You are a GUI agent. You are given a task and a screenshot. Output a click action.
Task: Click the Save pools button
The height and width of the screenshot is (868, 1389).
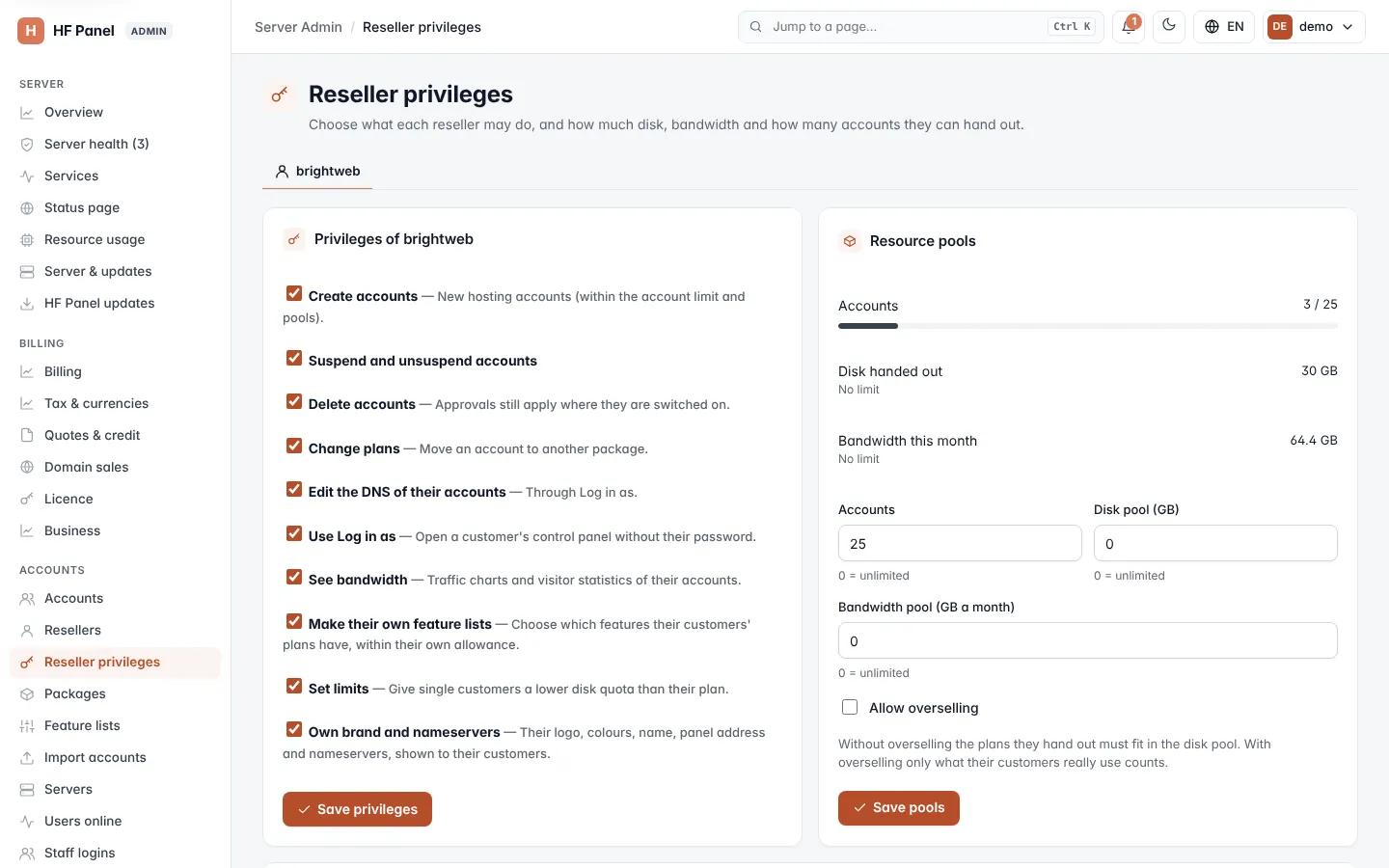tap(898, 808)
